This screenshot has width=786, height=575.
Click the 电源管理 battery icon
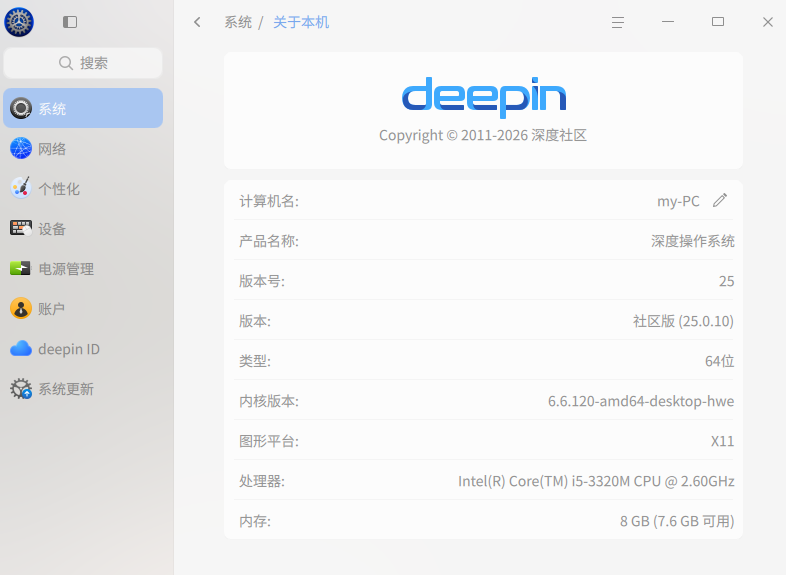21,268
